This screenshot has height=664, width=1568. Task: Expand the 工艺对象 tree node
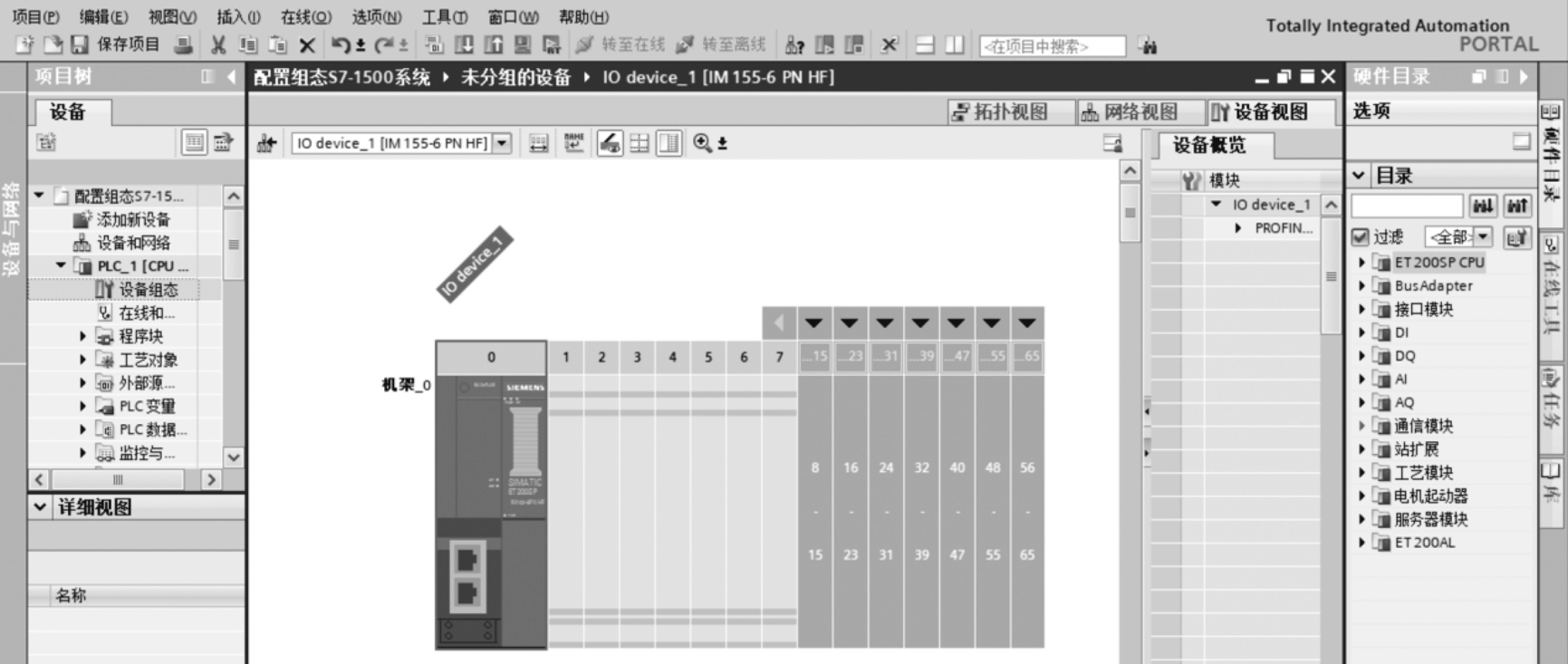click(x=82, y=360)
